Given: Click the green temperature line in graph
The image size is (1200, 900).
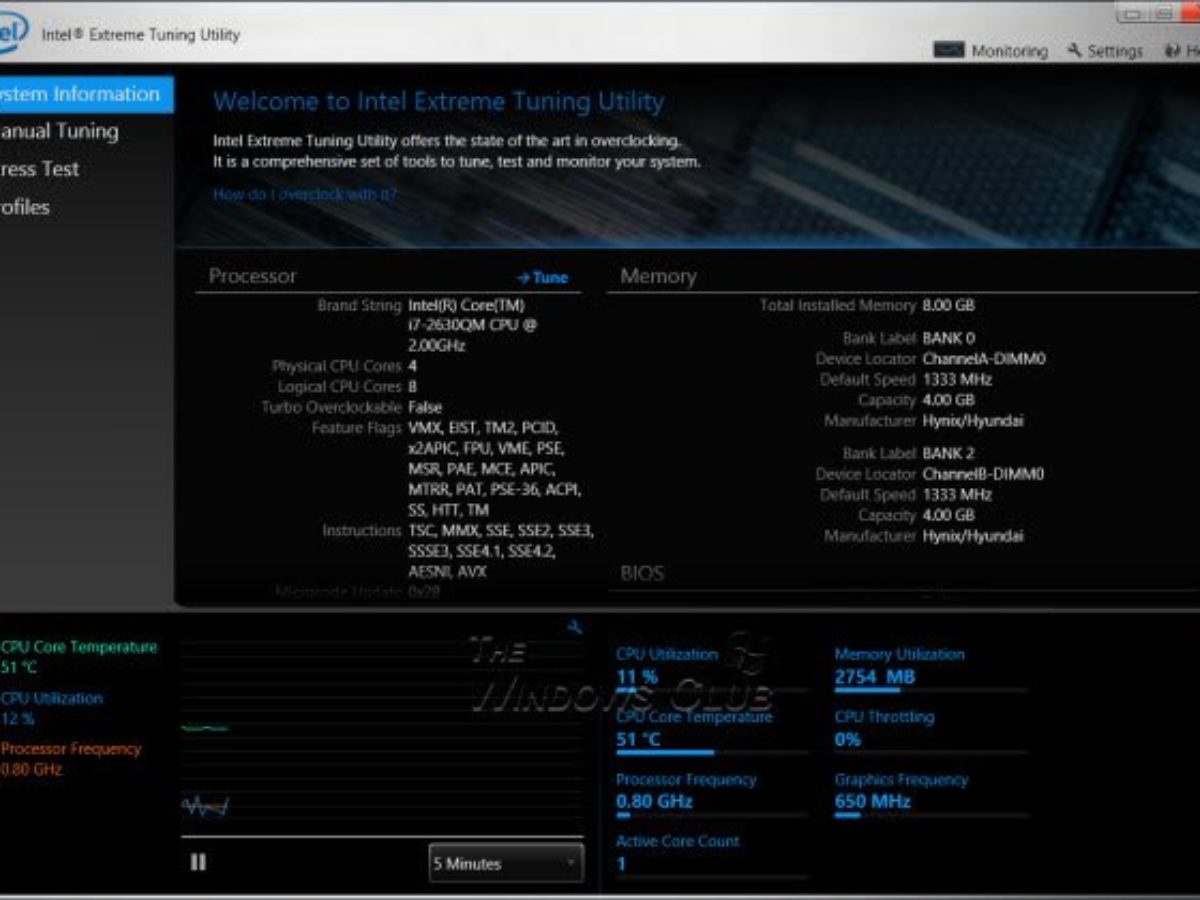Looking at the screenshot, I should click(205, 729).
